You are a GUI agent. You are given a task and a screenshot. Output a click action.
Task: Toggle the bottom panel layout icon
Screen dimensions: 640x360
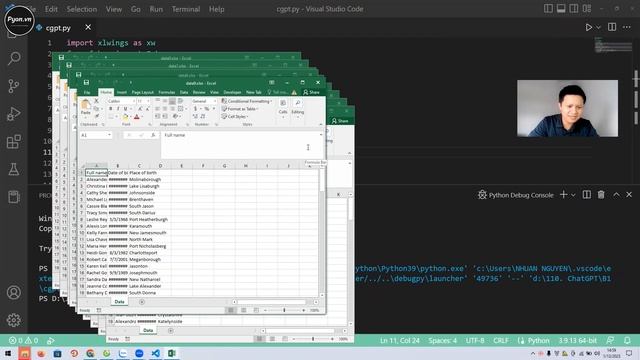tap(561, 9)
